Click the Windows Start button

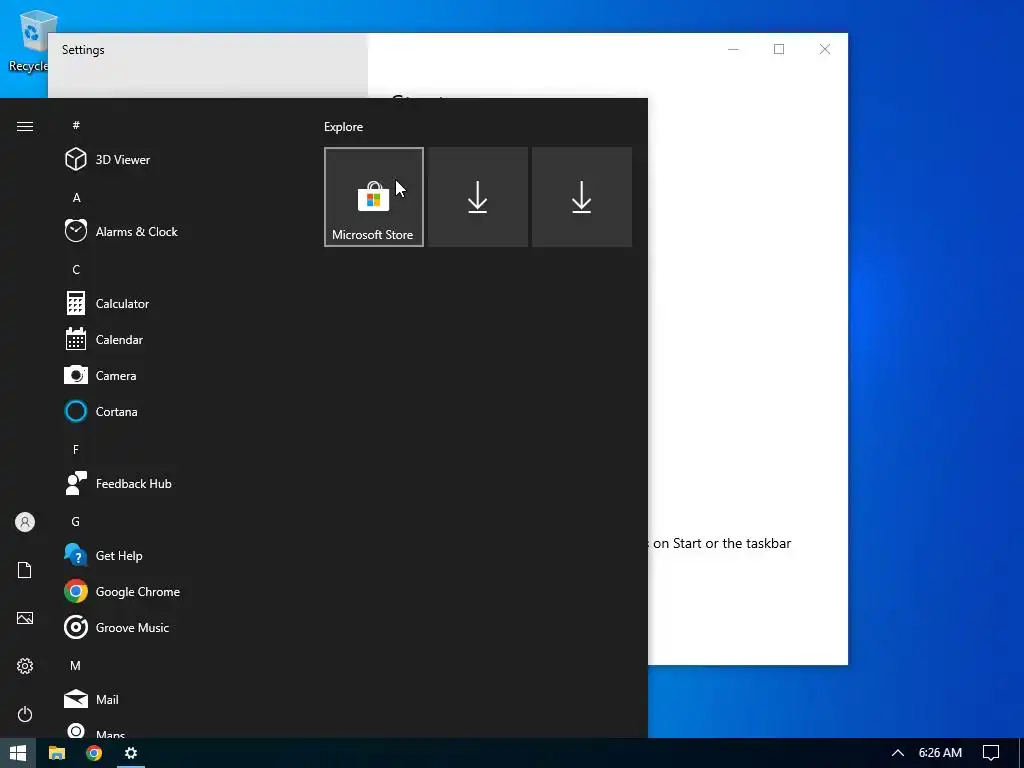pyautogui.click(x=18, y=753)
